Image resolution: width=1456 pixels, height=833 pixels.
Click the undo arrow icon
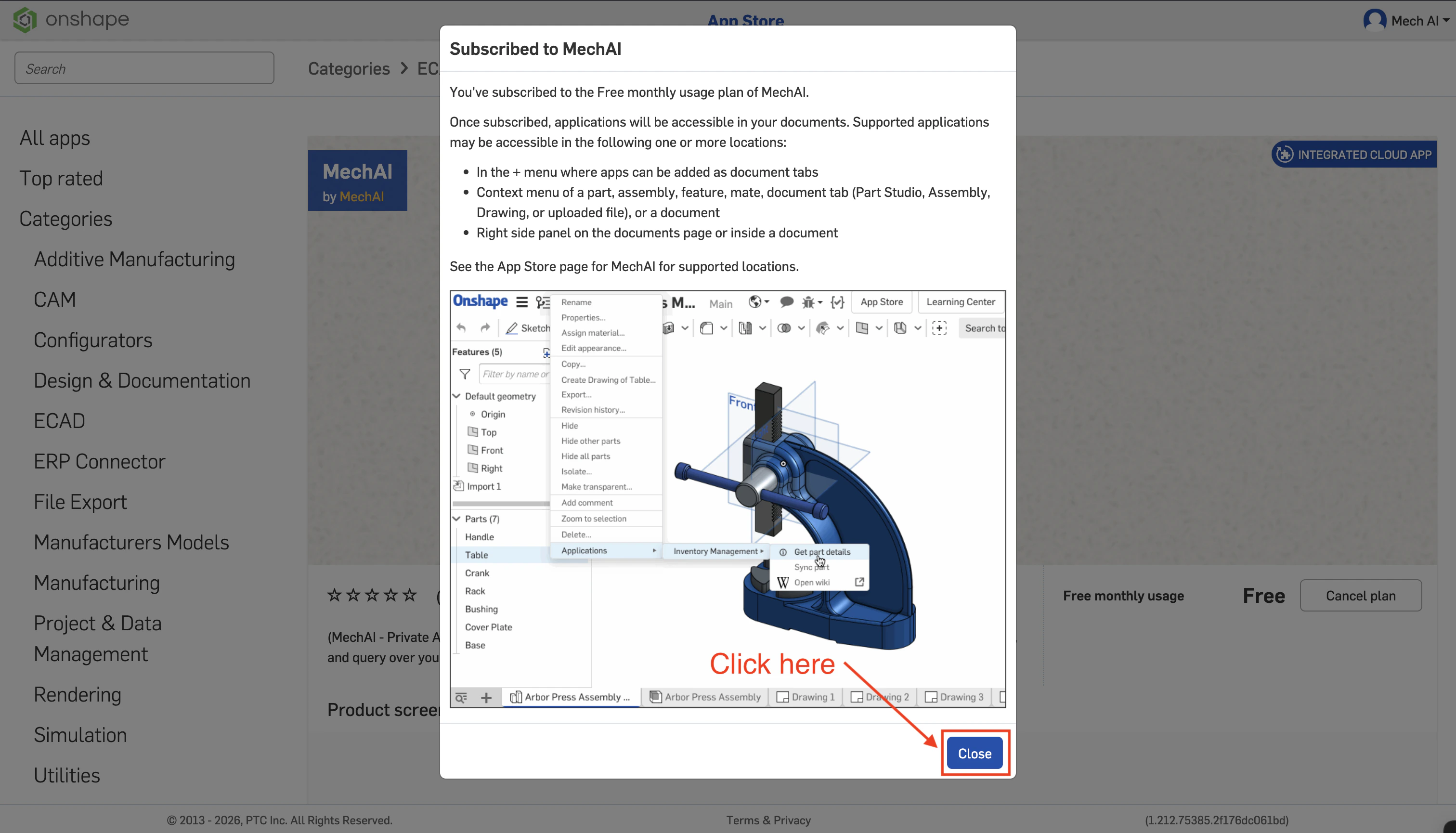[x=462, y=328]
